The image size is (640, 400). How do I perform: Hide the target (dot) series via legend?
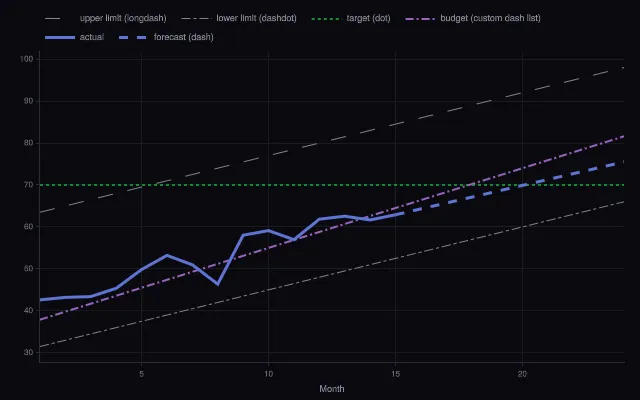pyautogui.click(x=351, y=18)
